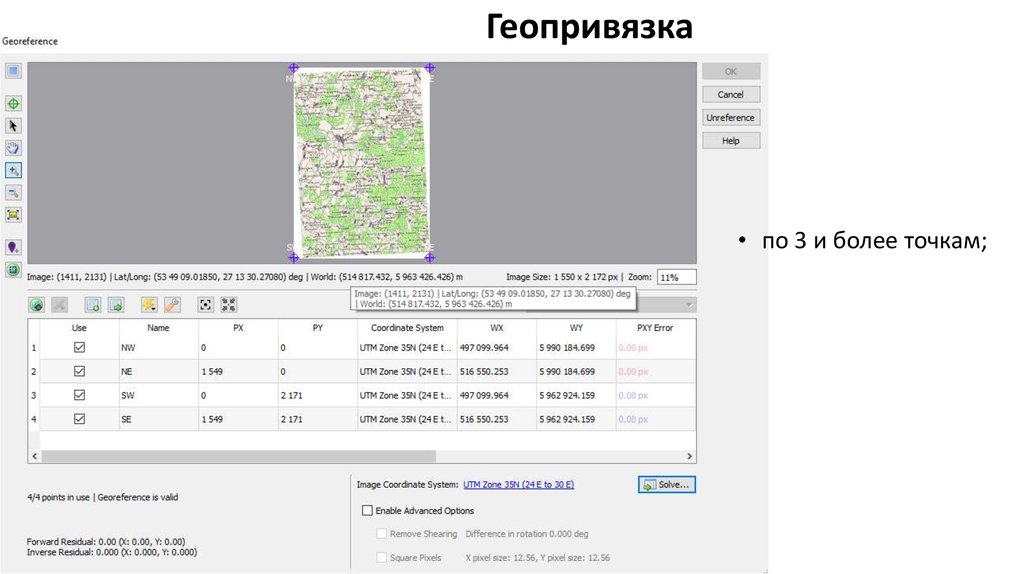
Task: Uncheck Use checkbox for NW point
Action: [x=79, y=347]
